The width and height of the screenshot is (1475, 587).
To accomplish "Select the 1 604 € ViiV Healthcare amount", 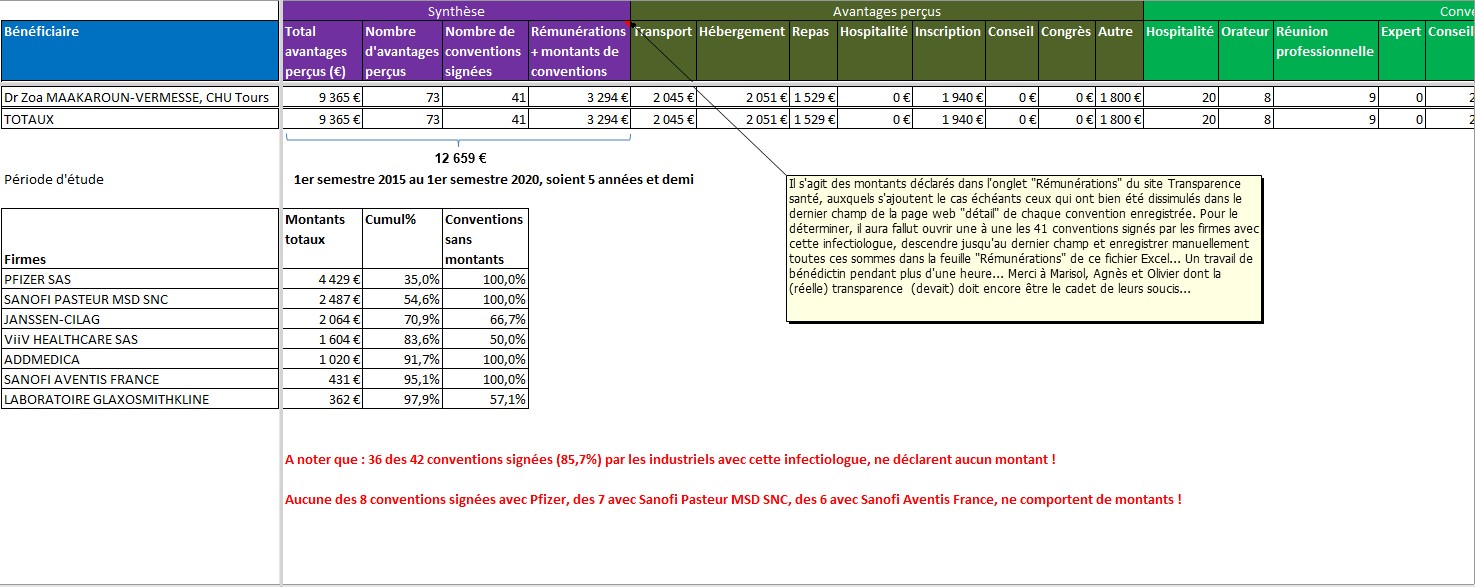I will pyautogui.click(x=322, y=339).
